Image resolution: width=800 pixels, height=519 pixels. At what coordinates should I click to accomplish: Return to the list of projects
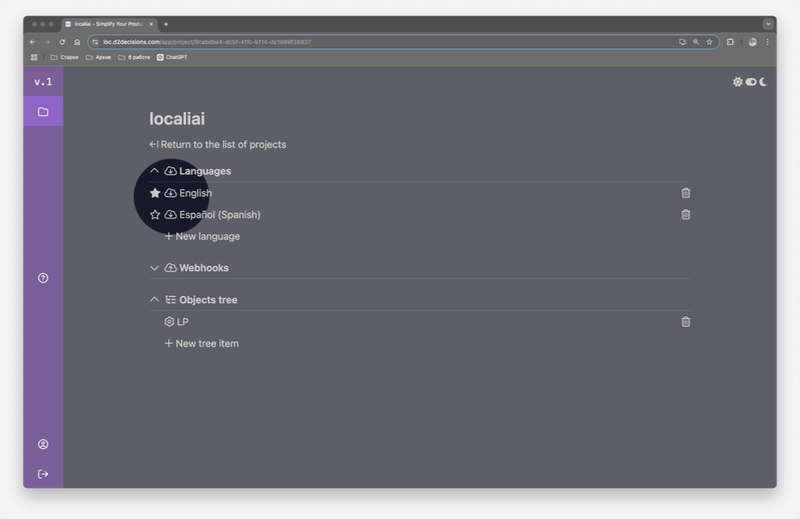click(x=217, y=144)
